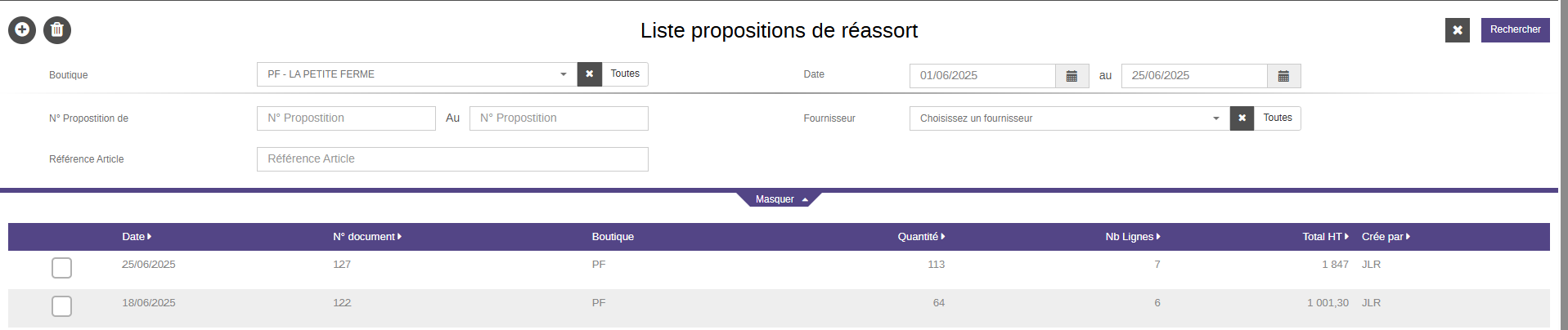The height and width of the screenshot is (330, 1568).
Task: Open the Choisissez un fournisseur dropdown
Action: pos(1069,118)
